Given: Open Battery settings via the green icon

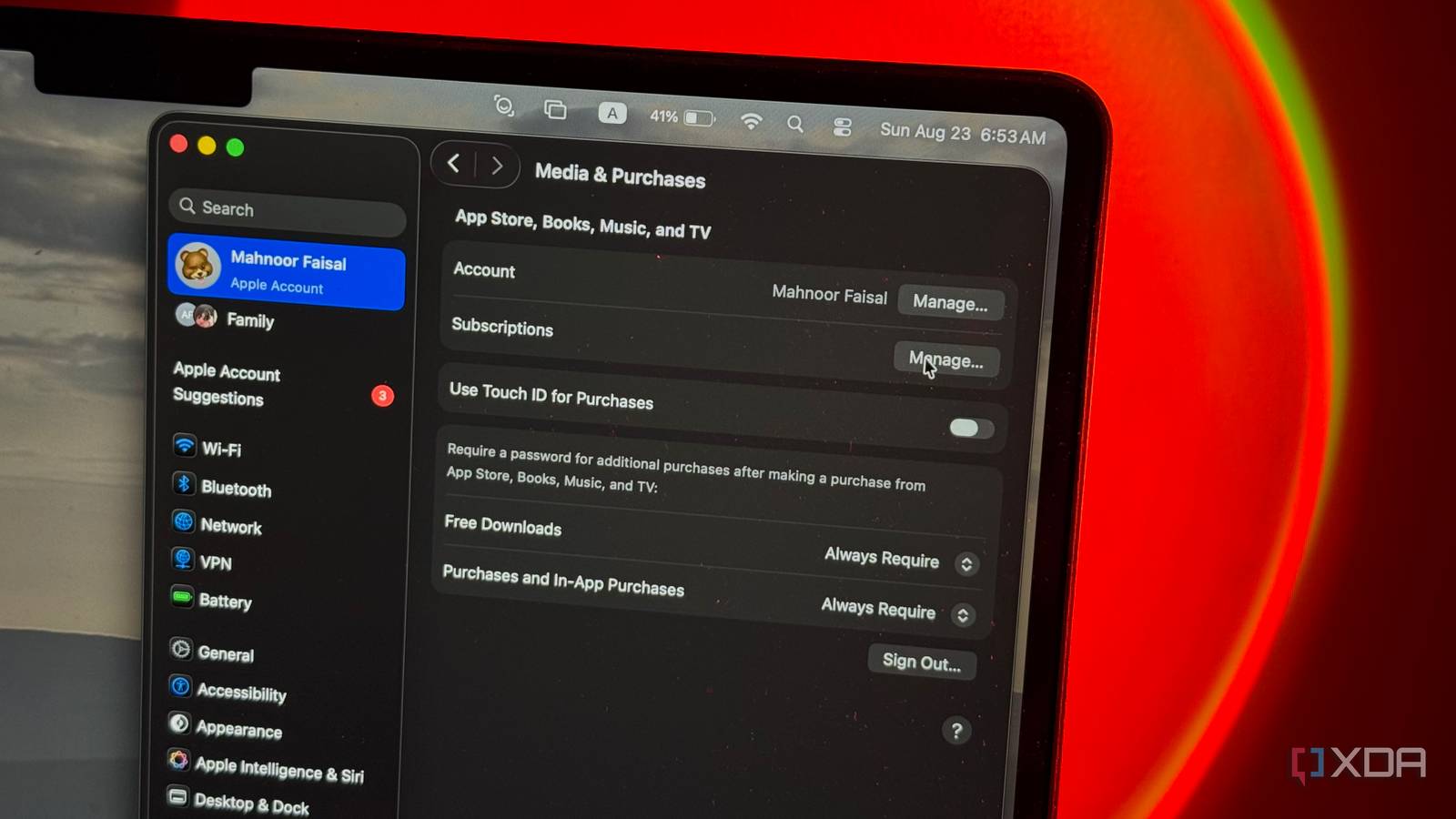Looking at the screenshot, I should point(182,597).
